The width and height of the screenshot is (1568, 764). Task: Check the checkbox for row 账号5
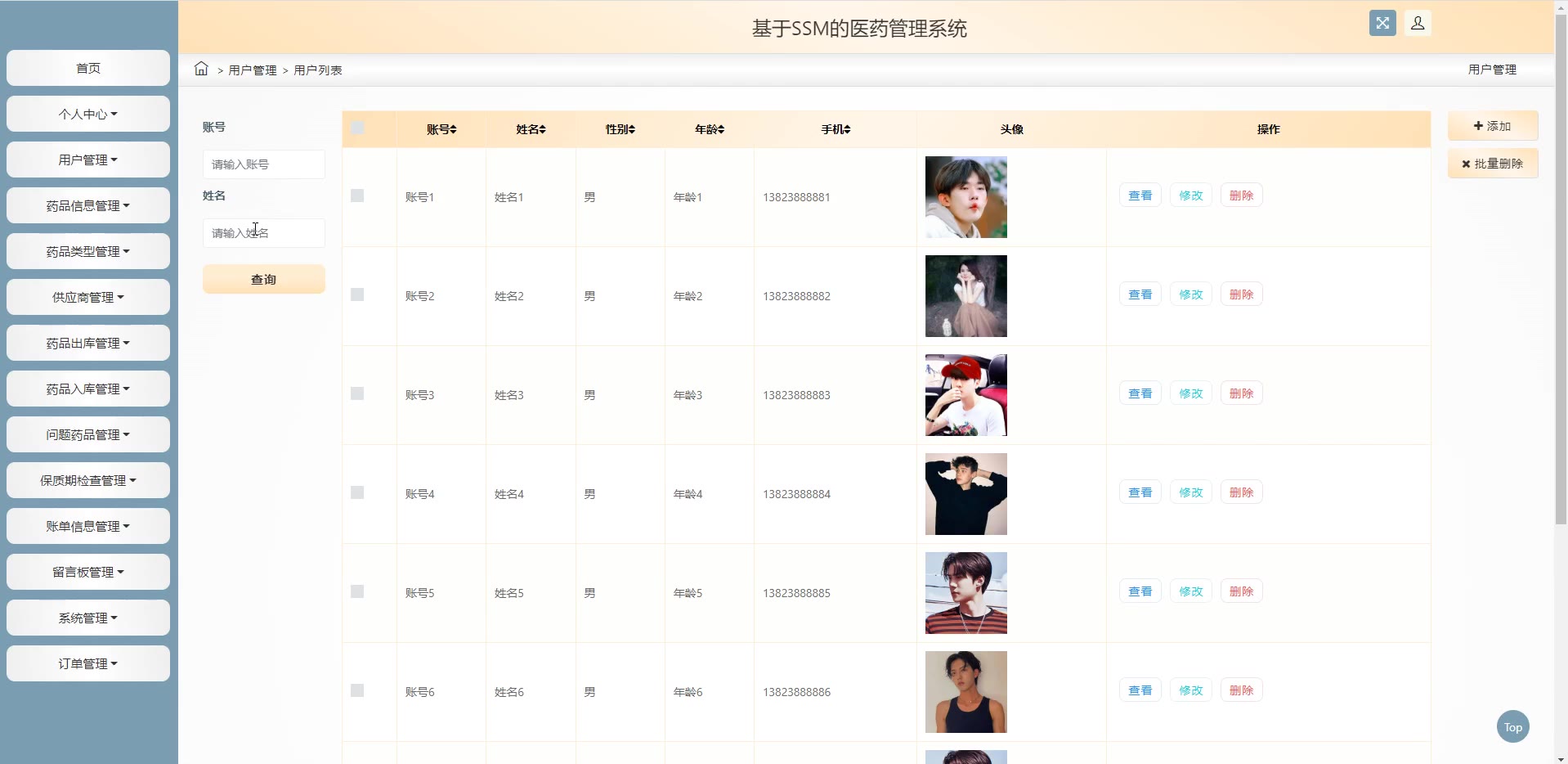pos(357,591)
